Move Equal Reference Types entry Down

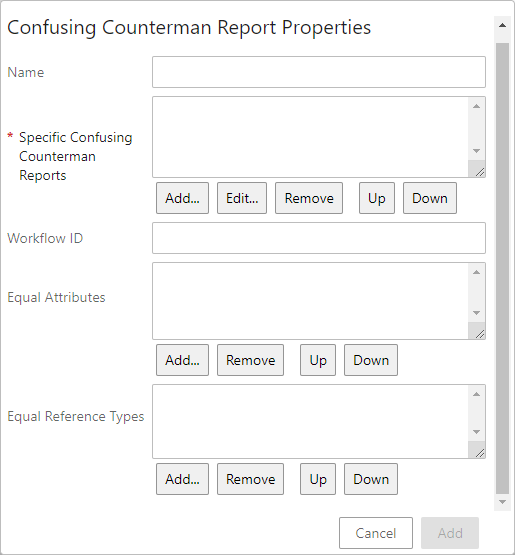(371, 479)
